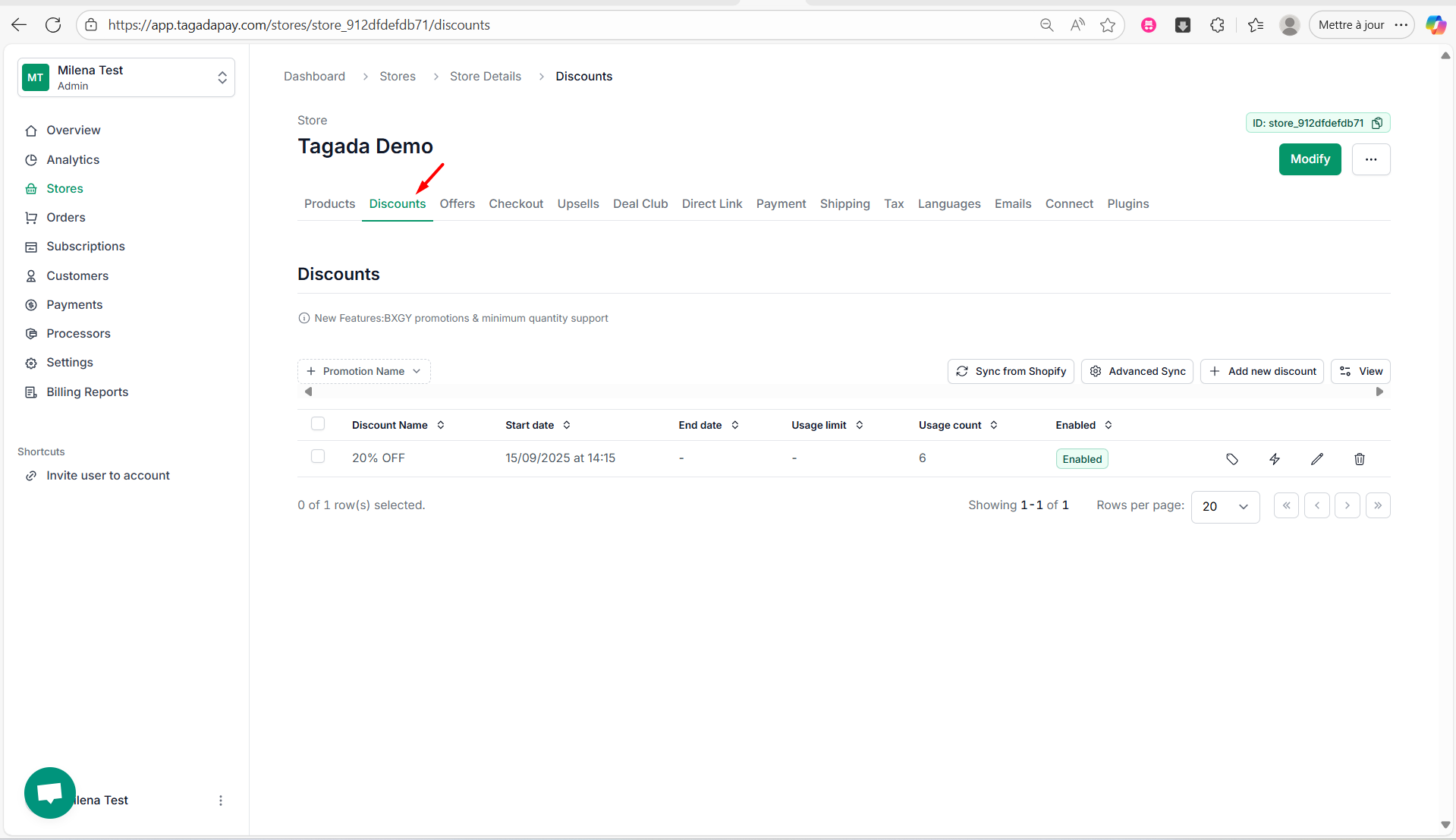Screen dimensions: 1456x840
Task: Jump to the last page of results
Action: (x=1378, y=505)
